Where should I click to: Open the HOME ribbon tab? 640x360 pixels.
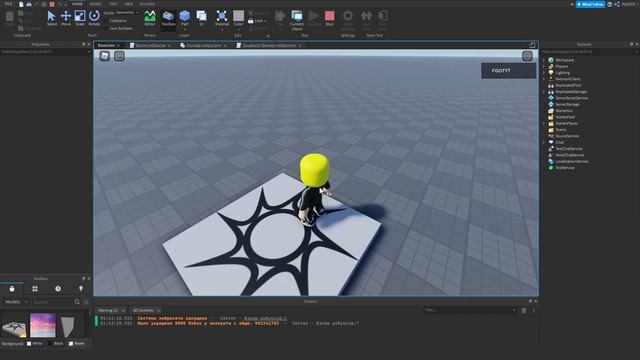pyautogui.click(x=77, y=4)
